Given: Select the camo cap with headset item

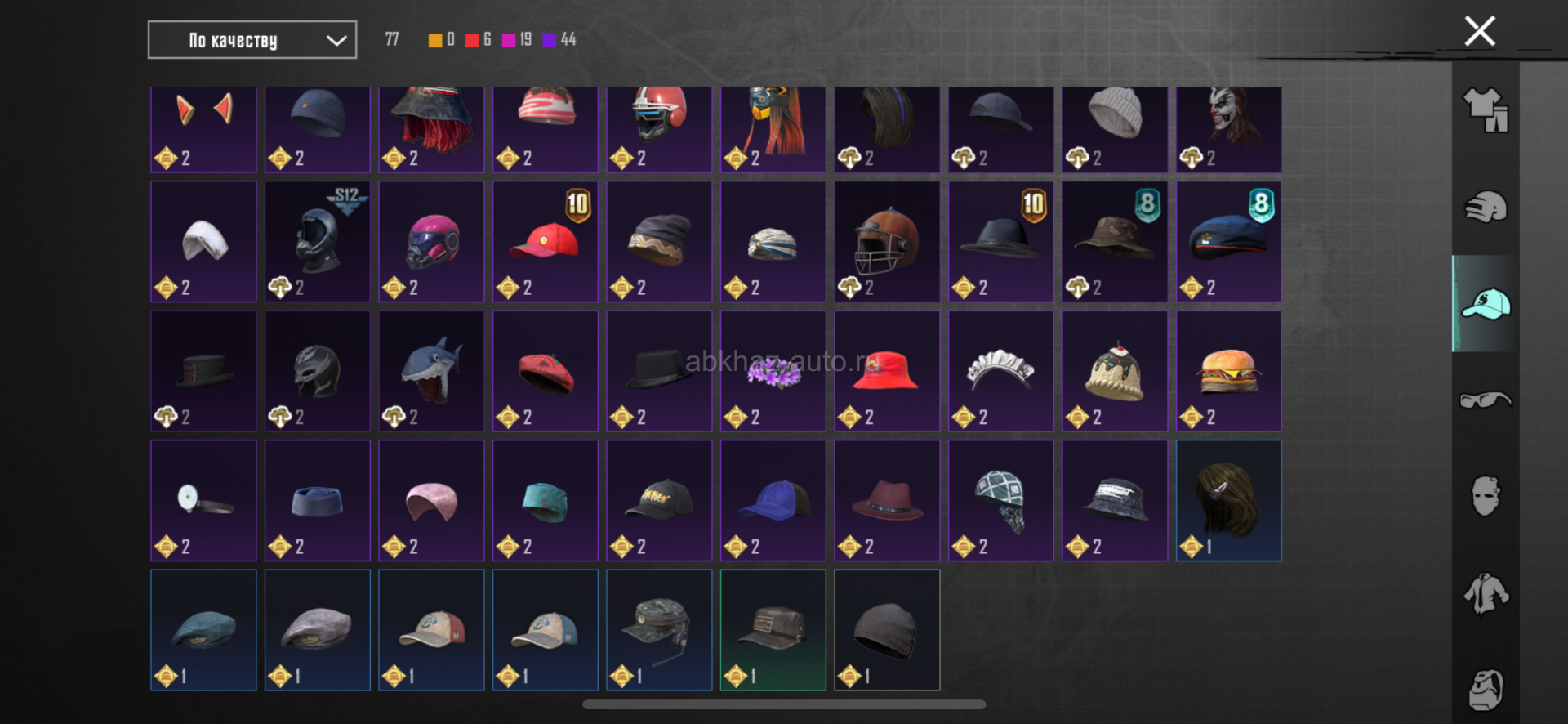Looking at the screenshot, I should click(659, 630).
